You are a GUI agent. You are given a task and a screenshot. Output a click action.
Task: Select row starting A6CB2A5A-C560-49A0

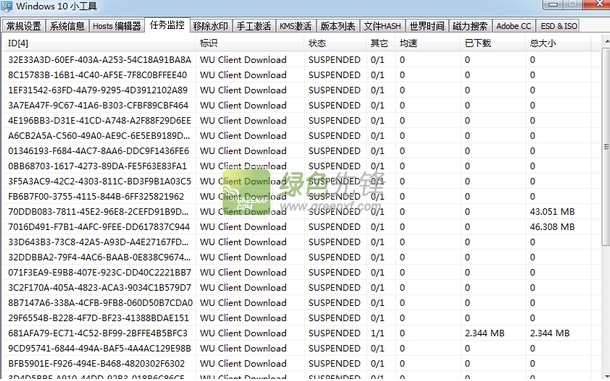click(x=302, y=135)
